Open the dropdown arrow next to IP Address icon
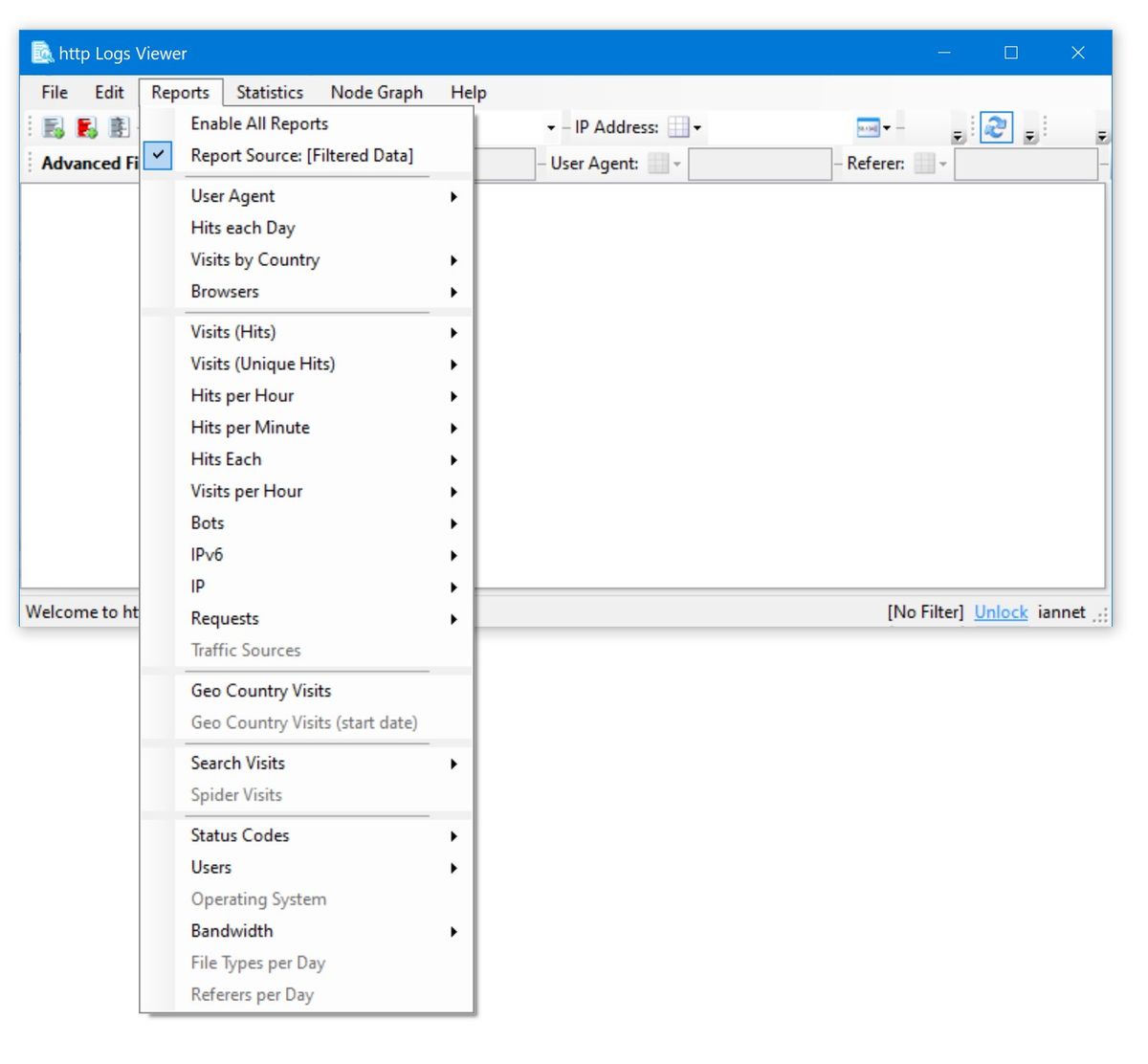This screenshot has height=1064, width=1148. (697, 126)
